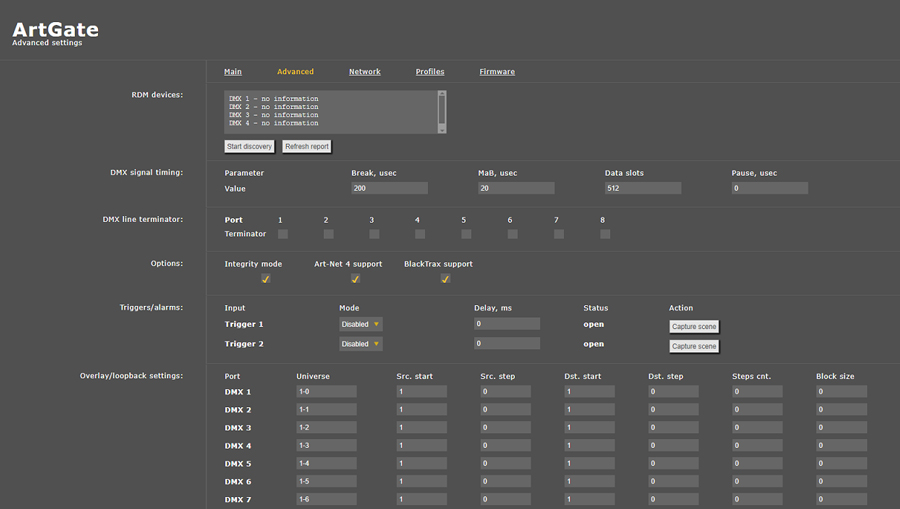The width and height of the screenshot is (900, 509).
Task: Click DMX 1 Steps cnt. field
Action: point(757,391)
